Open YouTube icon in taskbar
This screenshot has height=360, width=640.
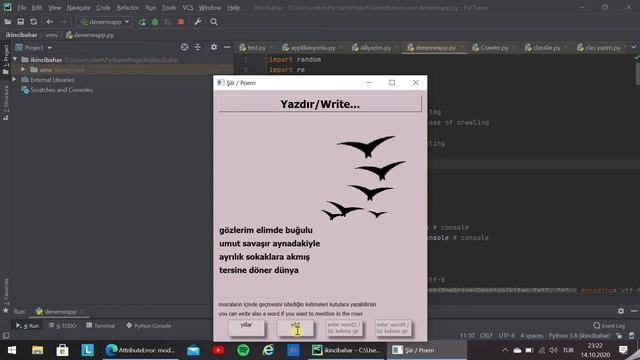coord(218,350)
